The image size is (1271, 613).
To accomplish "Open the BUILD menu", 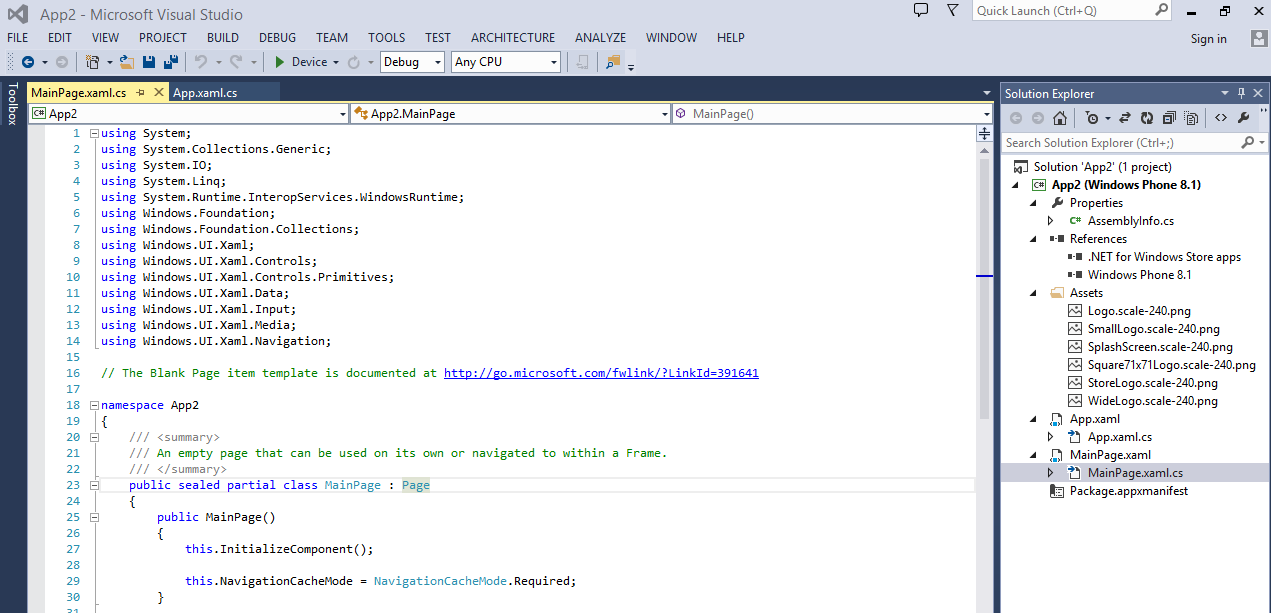I will [223, 38].
